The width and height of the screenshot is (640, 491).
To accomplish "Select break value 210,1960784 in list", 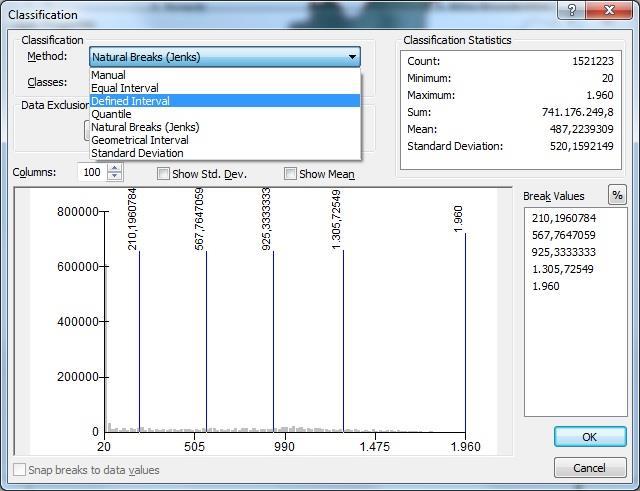I will tap(564, 218).
